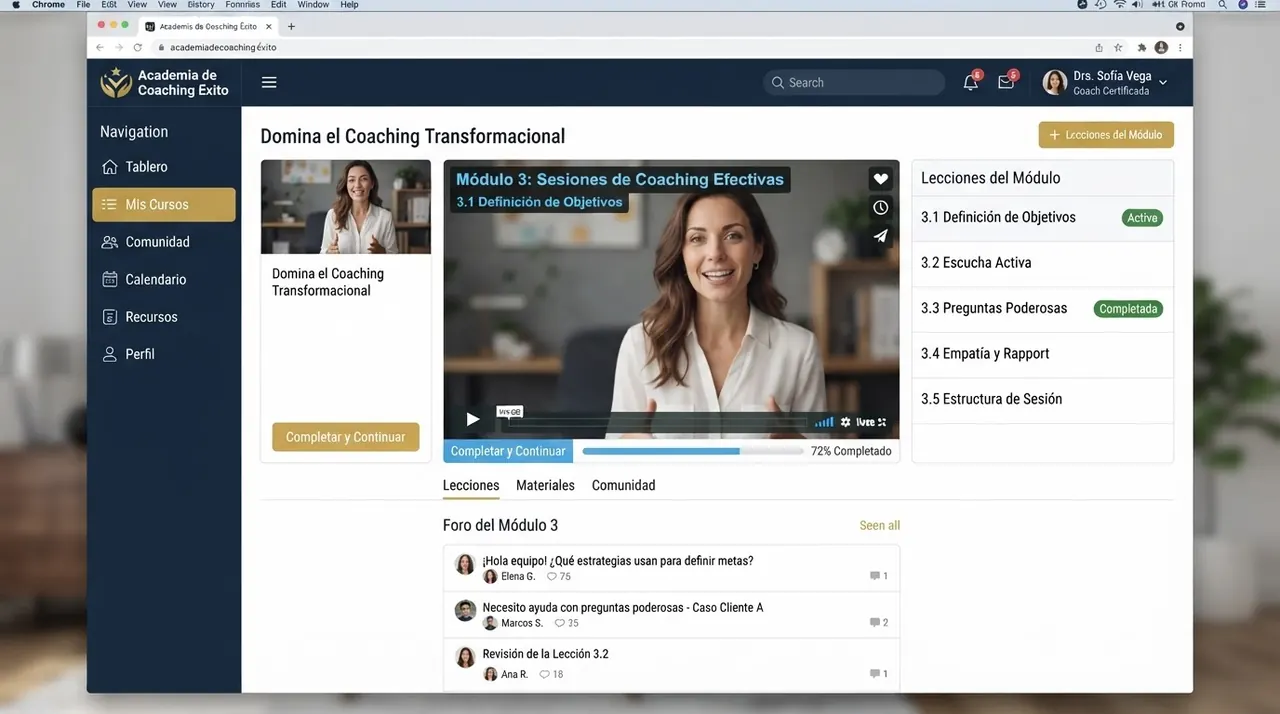The height and width of the screenshot is (714, 1280).
Task: Click the 72% course progress bar
Action: coord(693,451)
